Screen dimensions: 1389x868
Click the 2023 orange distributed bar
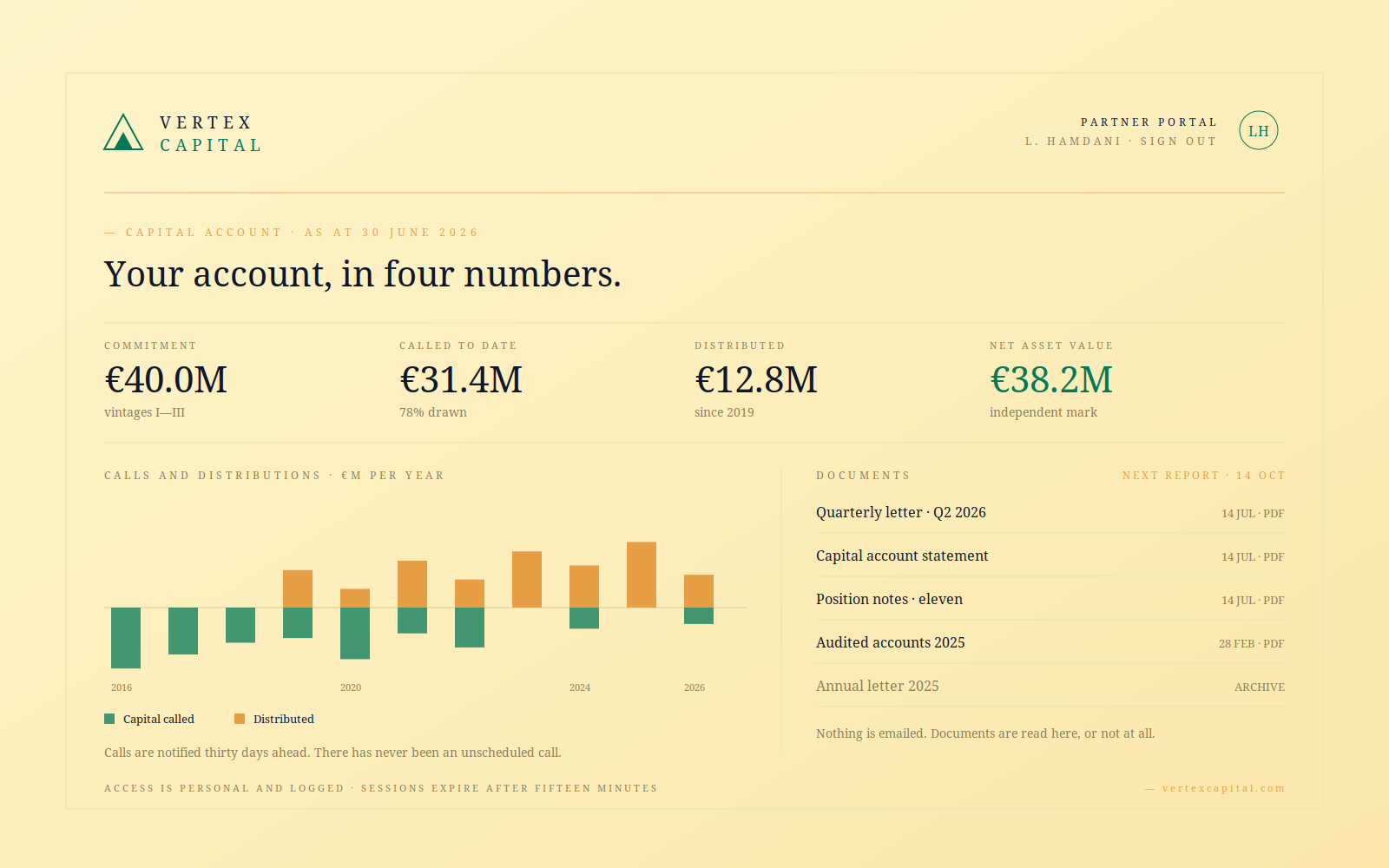[527, 579]
